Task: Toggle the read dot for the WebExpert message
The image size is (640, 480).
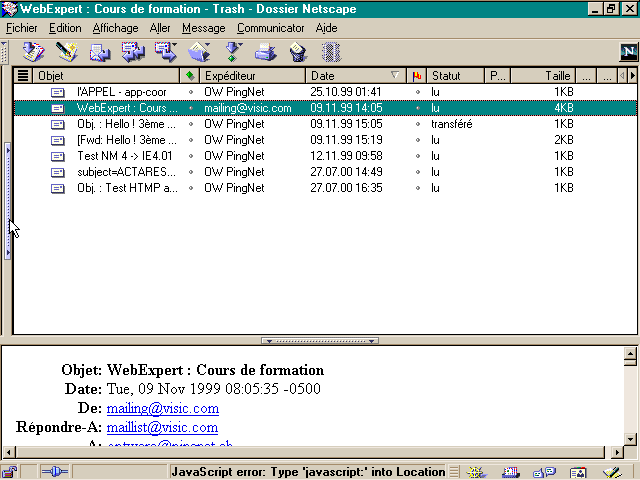Action: pyautogui.click(x=191, y=108)
